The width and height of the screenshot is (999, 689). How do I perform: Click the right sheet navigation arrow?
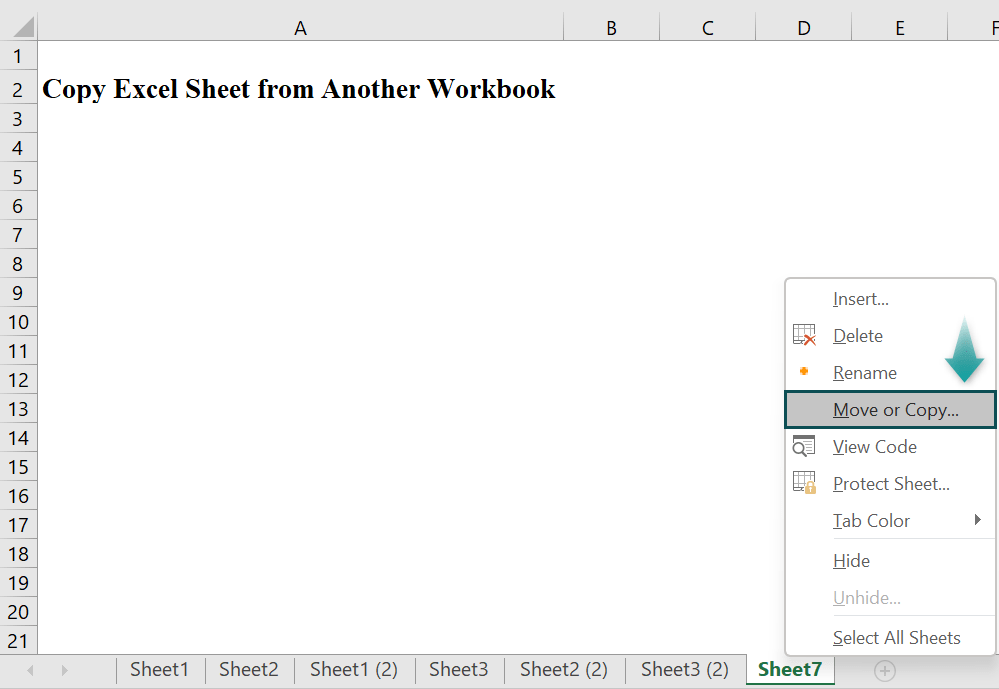pos(64,669)
